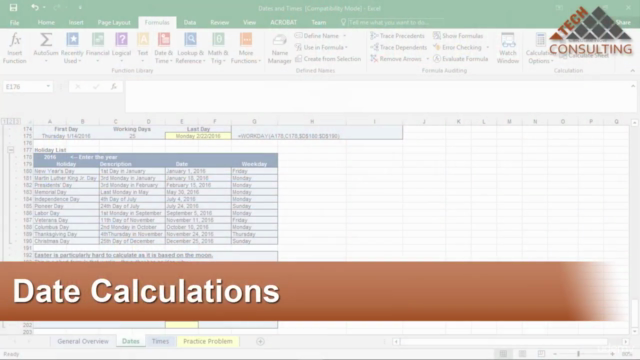640x360 pixels.
Task: Click column header G
Action: point(254,121)
